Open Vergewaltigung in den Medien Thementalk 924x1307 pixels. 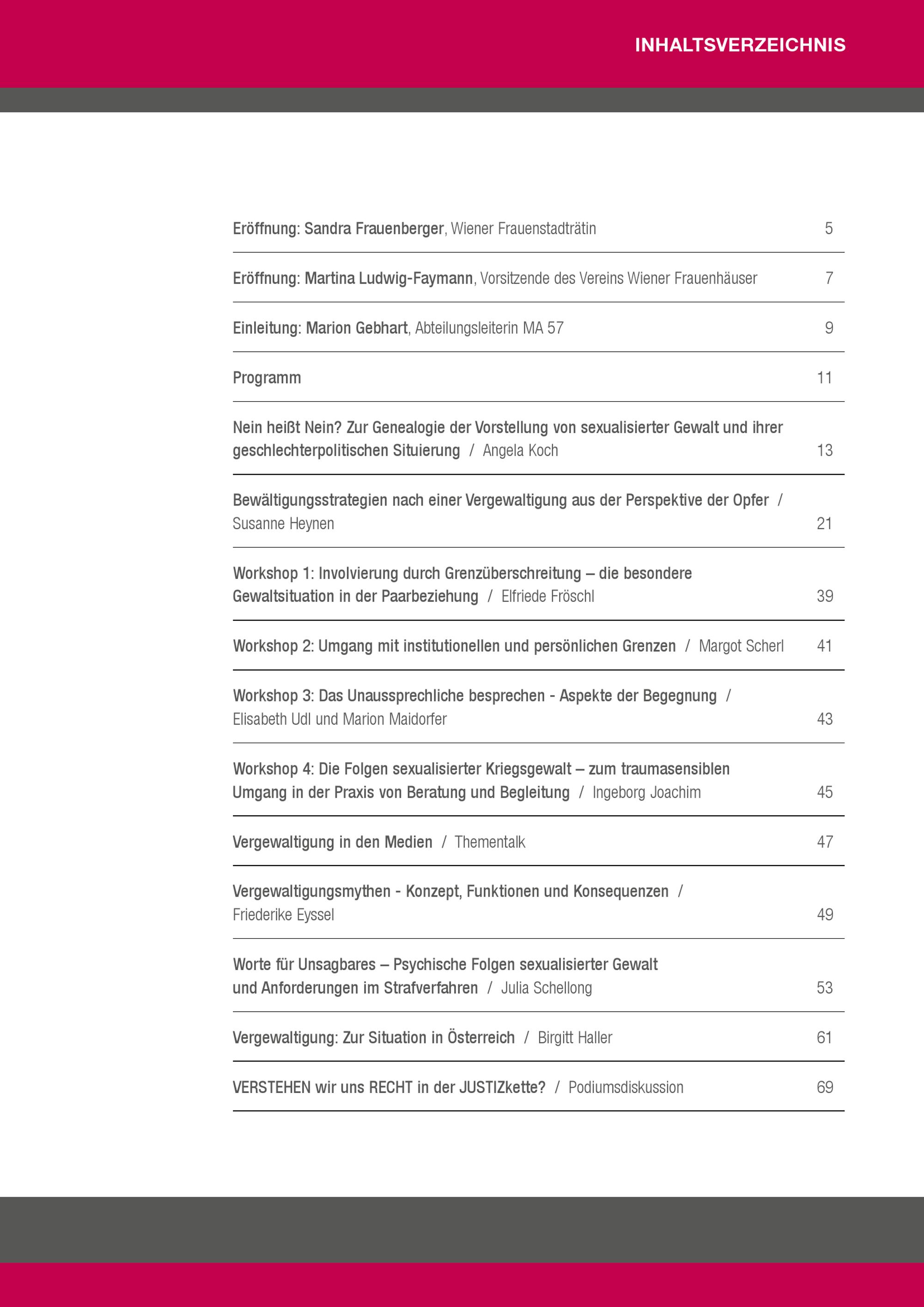378,842
